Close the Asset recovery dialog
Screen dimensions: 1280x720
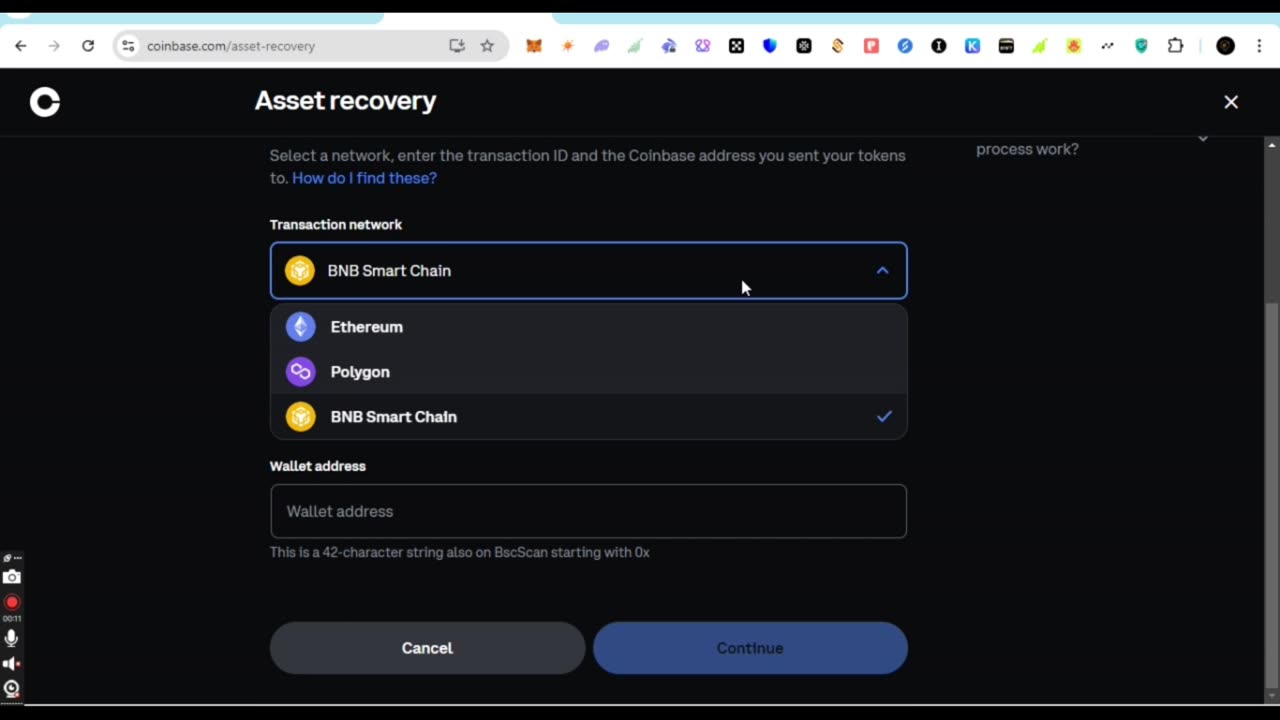1231,102
